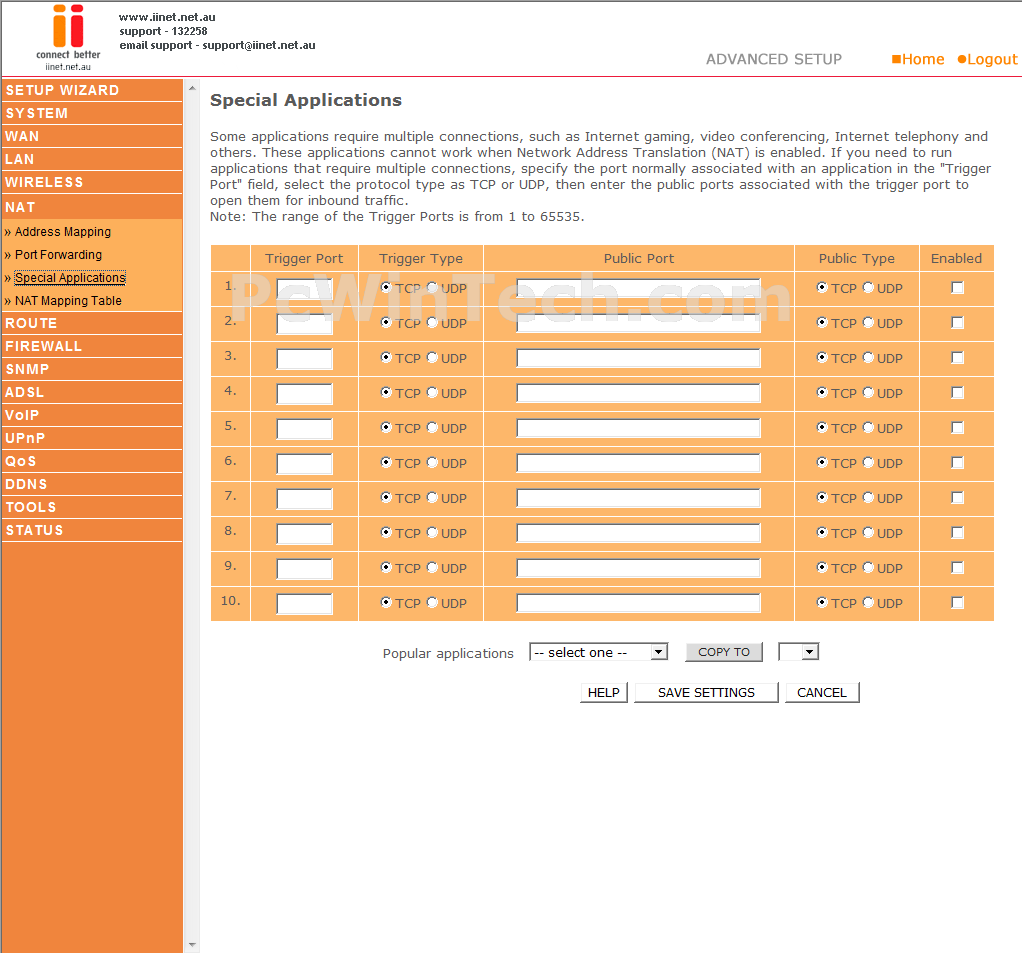Click the Public Port field in row 7

point(639,498)
